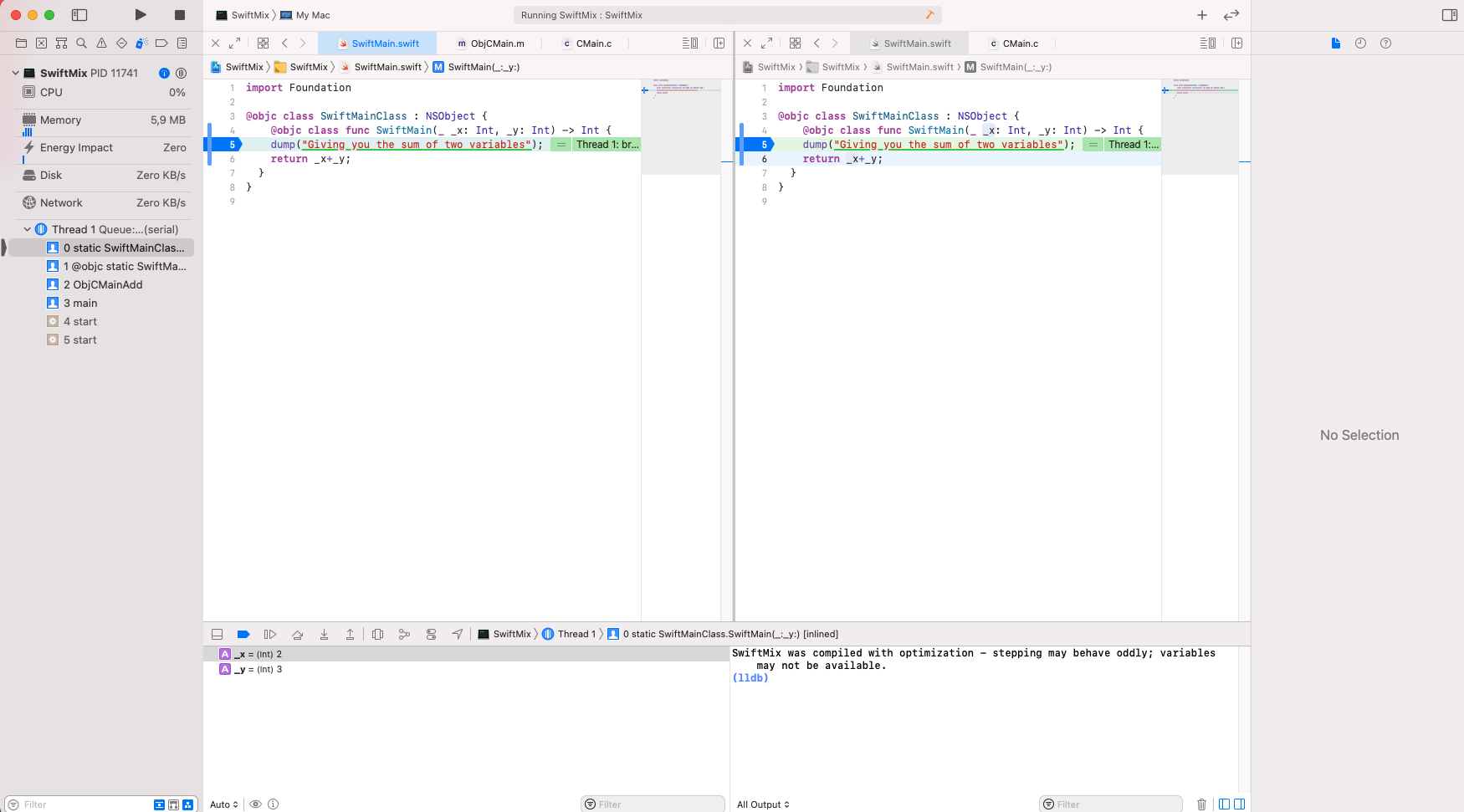Deactivate breakpoints toggle in debug bar
Image resolution: width=1464 pixels, height=812 pixels.
(243, 634)
